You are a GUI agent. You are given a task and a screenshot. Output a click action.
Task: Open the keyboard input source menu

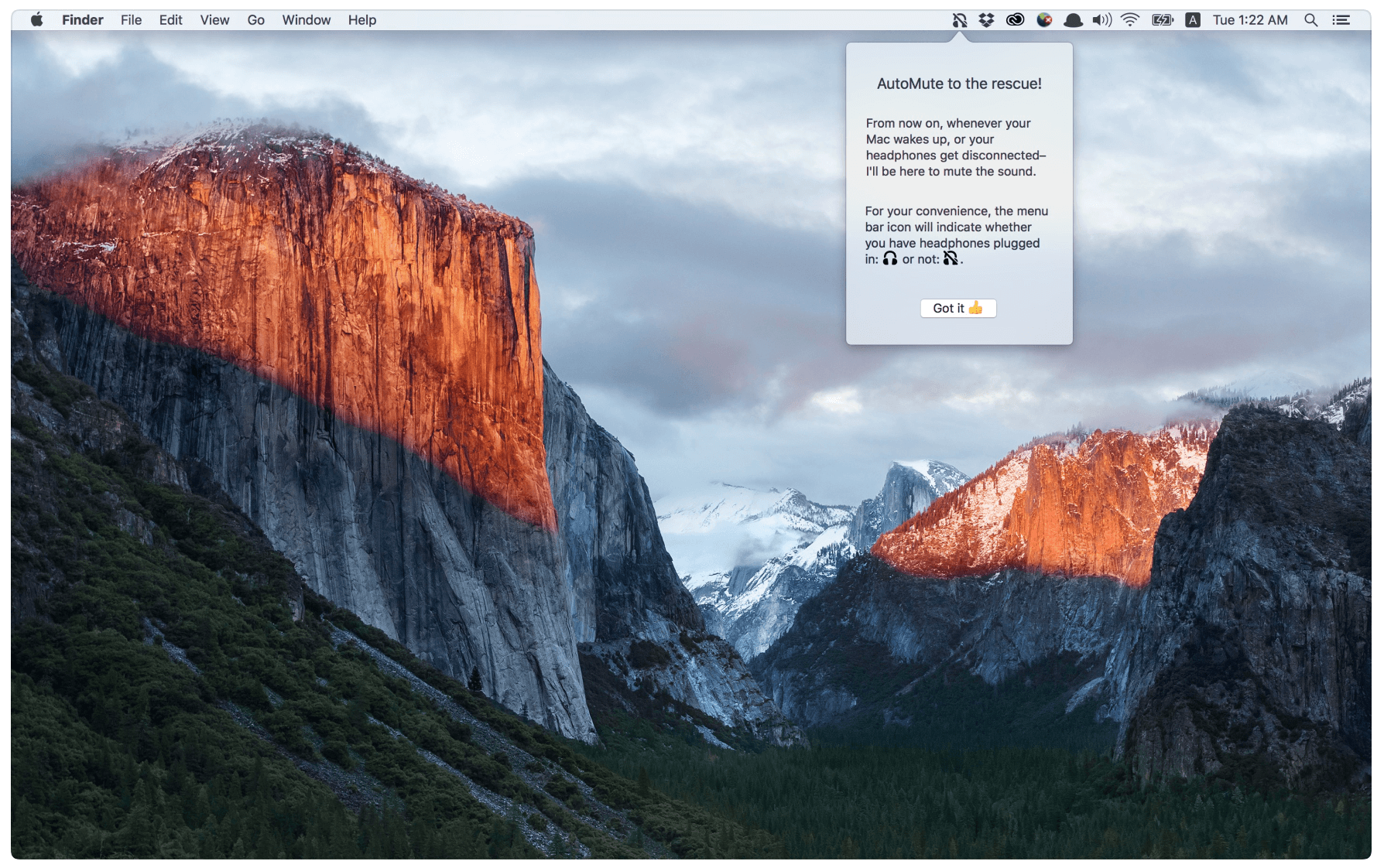1193,20
